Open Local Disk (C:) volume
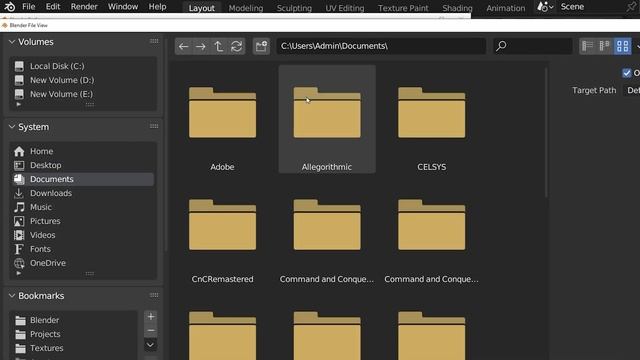The image size is (640, 360). click(82, 66)
